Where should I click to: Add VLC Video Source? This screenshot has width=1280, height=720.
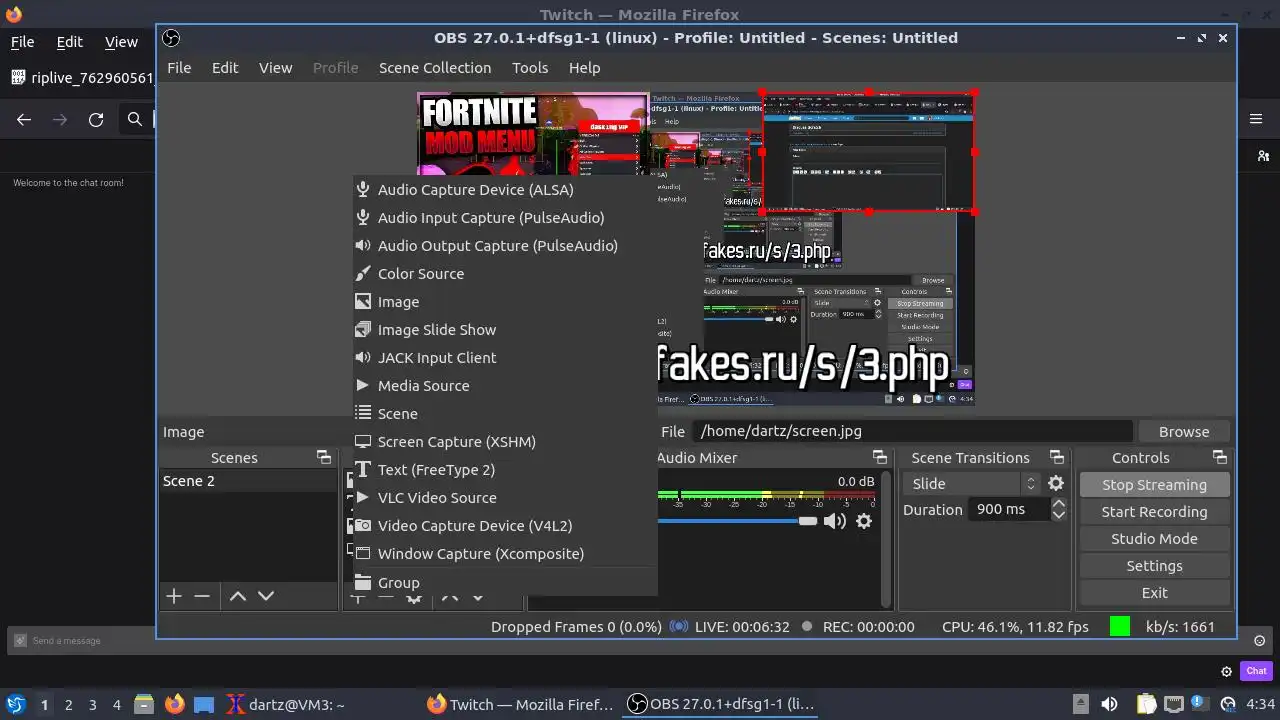(505, 498)
